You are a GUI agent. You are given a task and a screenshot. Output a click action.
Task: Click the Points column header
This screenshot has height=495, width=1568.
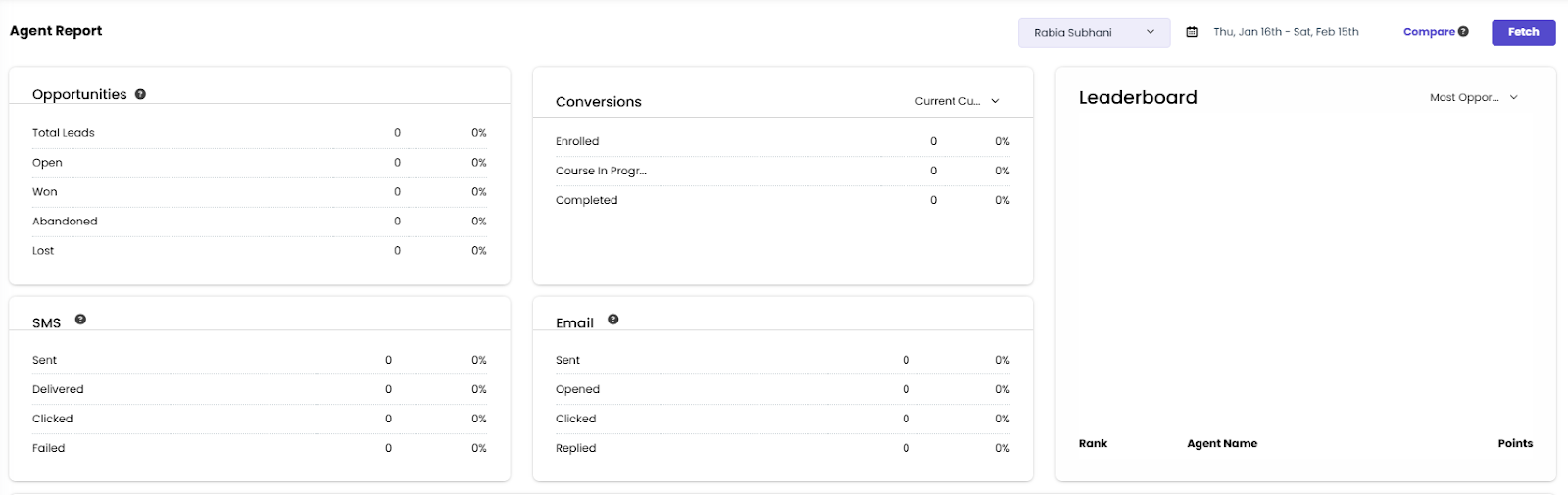1514,443
